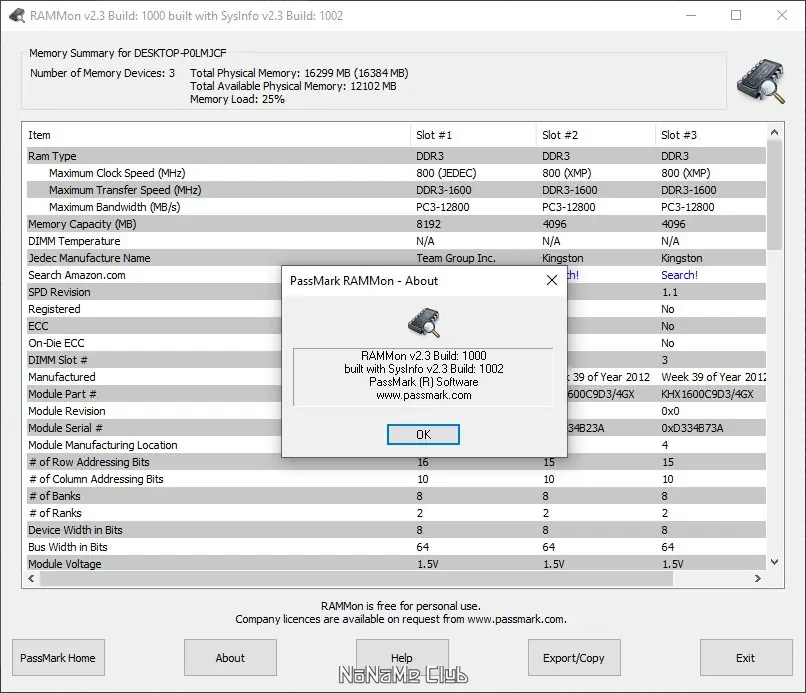
Task: Select the Module Manufacturing Location row
Action: tap(396, 445)
